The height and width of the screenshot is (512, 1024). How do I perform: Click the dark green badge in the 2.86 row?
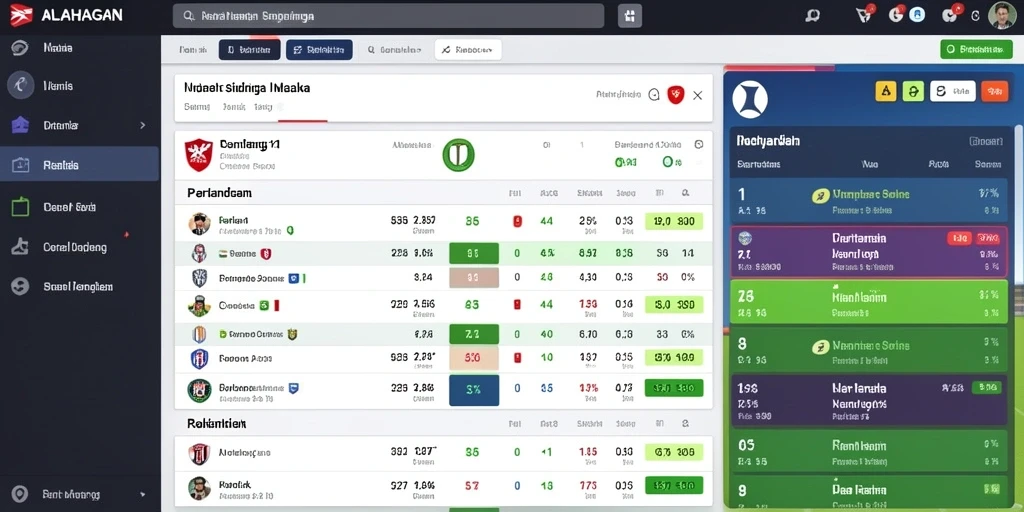tap(673, 388)
